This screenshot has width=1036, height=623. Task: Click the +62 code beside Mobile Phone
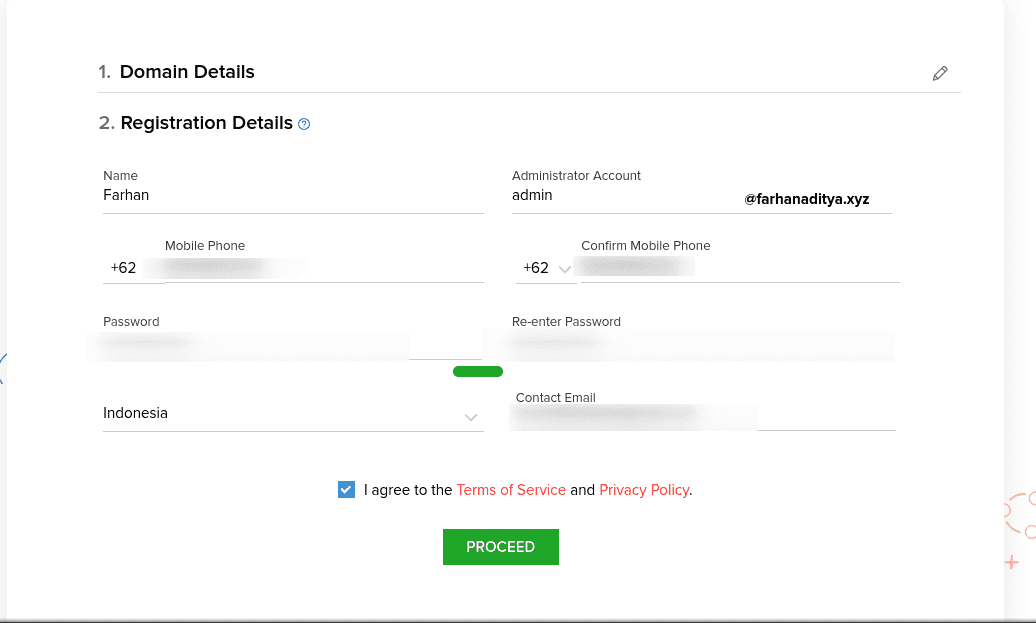pyautogui.click(x=124, y=268)
